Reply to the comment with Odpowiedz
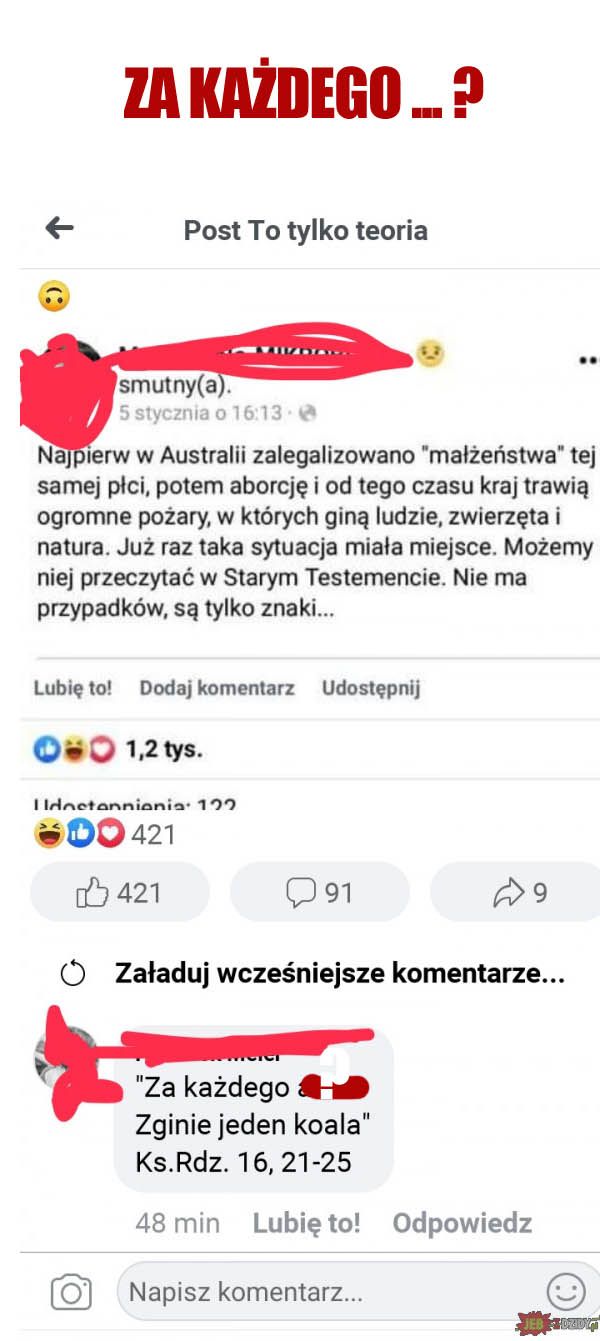600x1341 pixels. [x=462, y=1223]
